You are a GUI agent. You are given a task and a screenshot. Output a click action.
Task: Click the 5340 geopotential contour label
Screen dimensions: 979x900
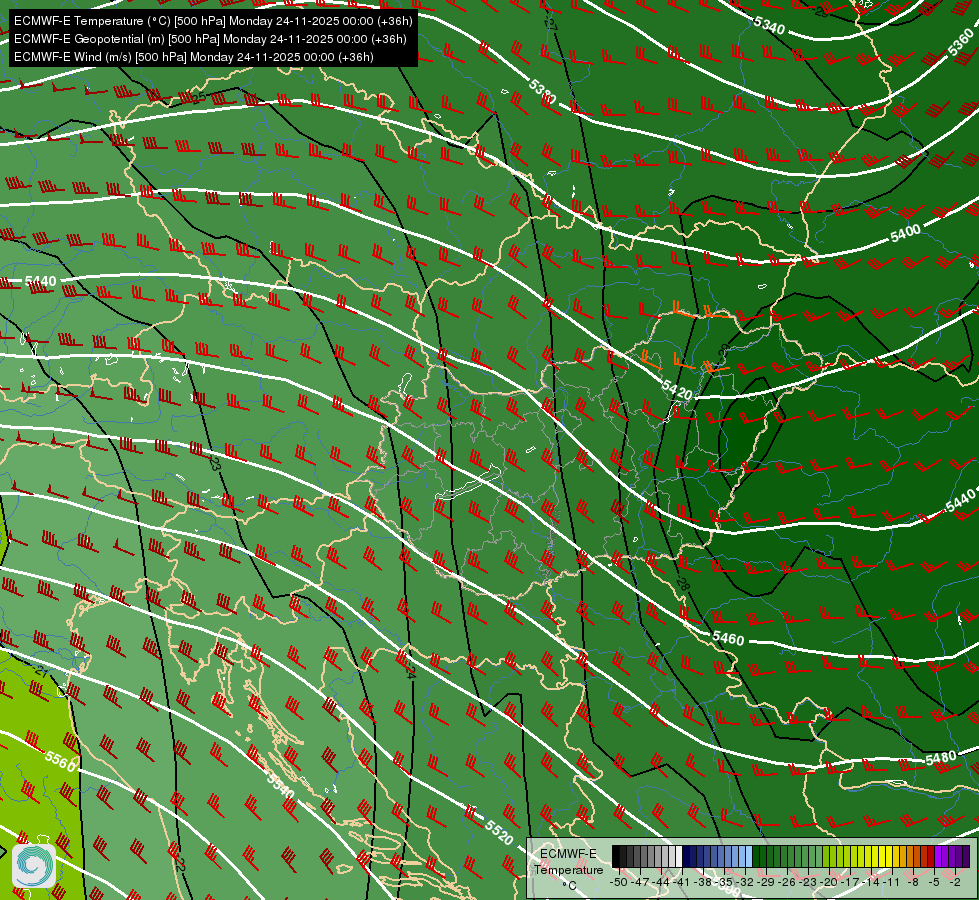(x=769, y=26)
